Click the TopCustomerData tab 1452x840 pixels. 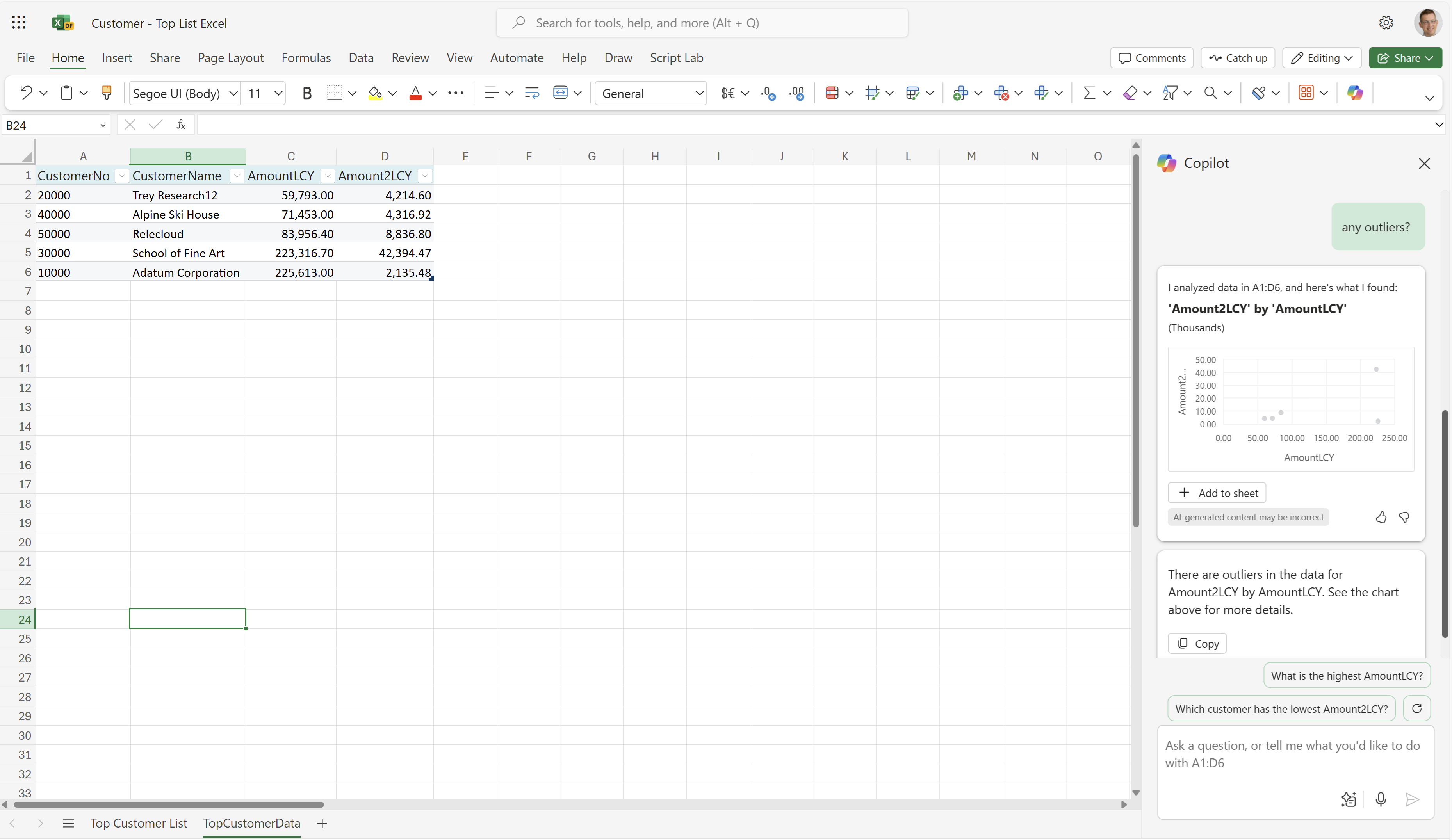click(251, 823)
